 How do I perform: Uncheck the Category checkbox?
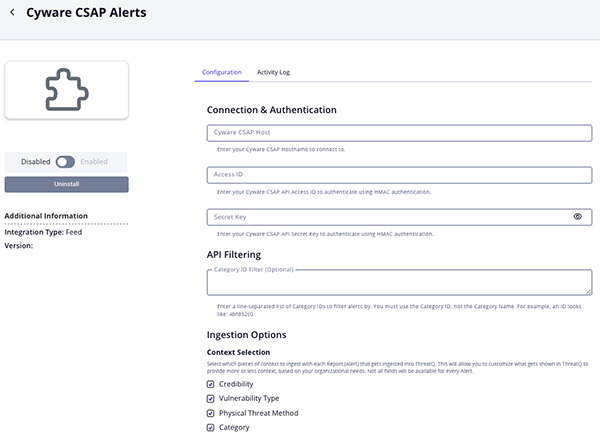[210, 427]
